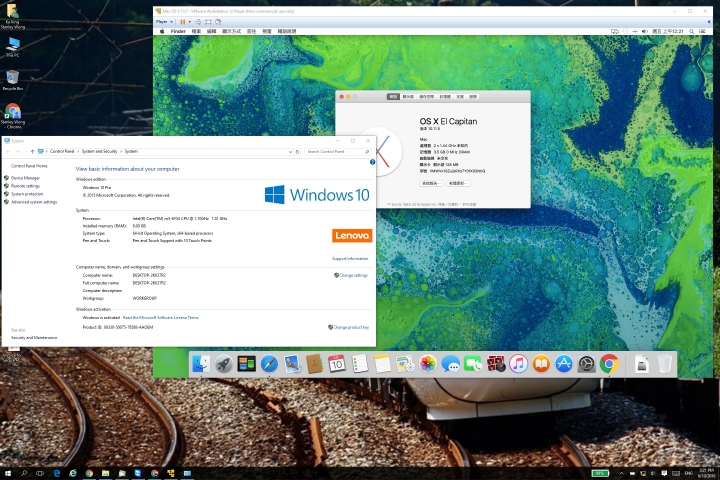
Task: Open the Recycle Bin desktop icon
Action: 13,80
